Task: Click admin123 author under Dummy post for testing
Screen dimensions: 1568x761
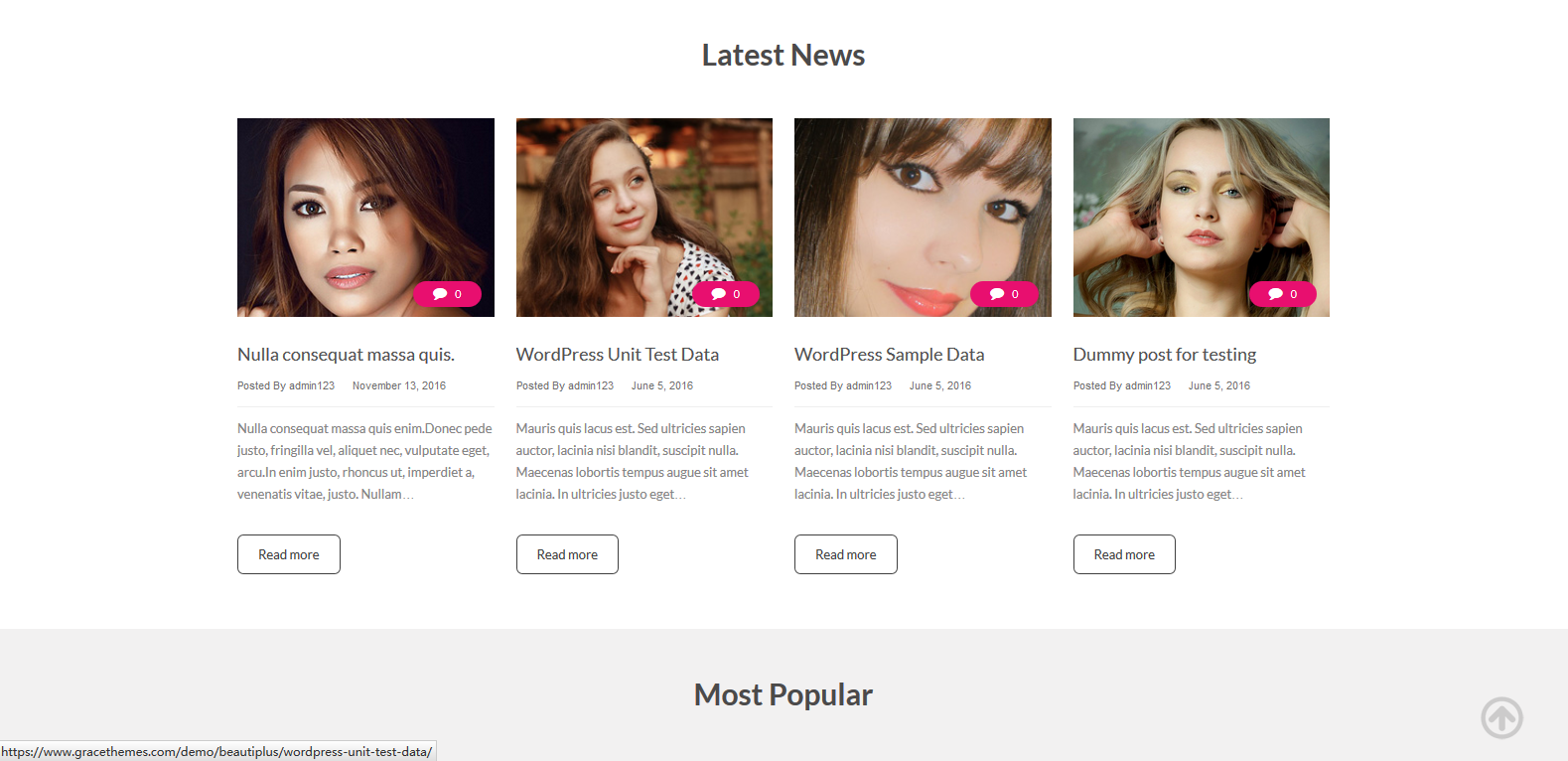Action: pyautogui.click(x=1148, y=385)
